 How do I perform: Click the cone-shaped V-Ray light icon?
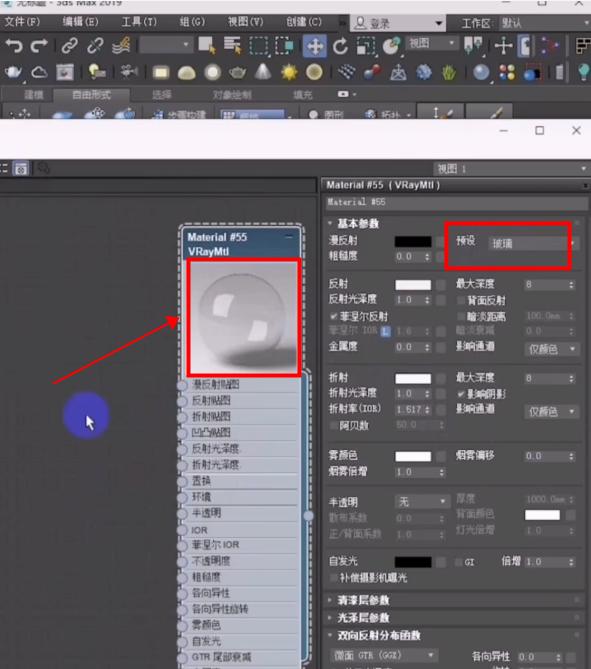coord(263,72)
